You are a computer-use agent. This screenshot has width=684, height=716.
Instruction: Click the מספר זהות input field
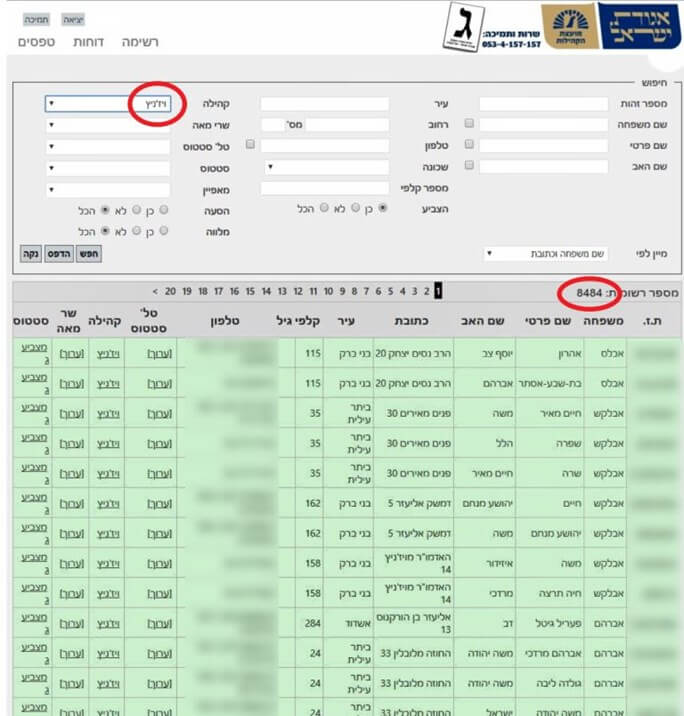tap(544, 104)
